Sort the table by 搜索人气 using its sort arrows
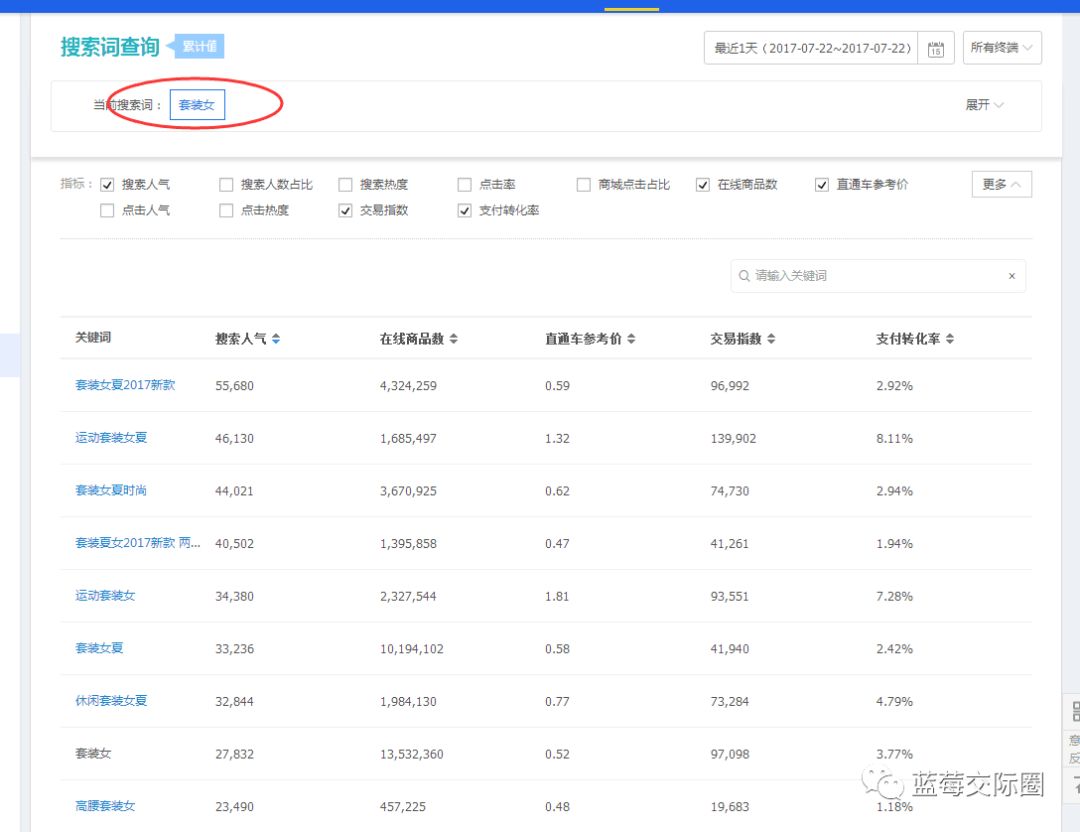This screenshot has height=832, width=1080. pyautogui.click(x=276, y=339)
